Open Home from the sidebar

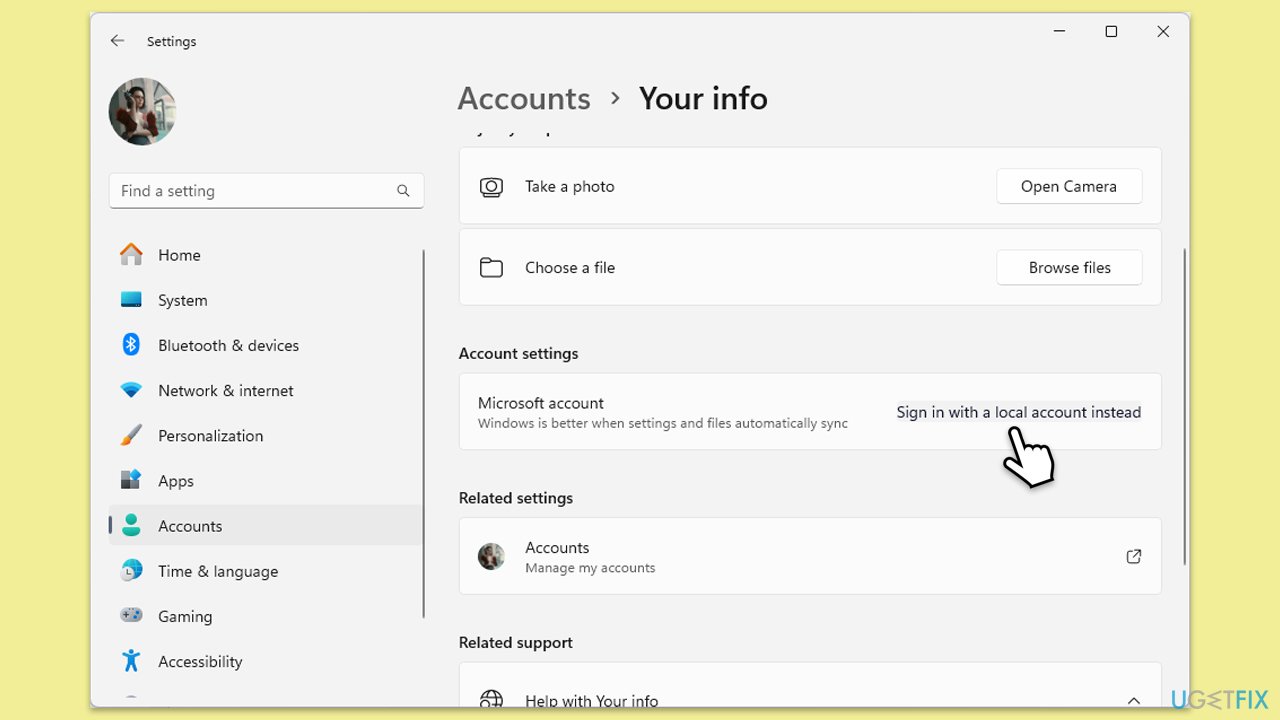click(x=266, y=255)
